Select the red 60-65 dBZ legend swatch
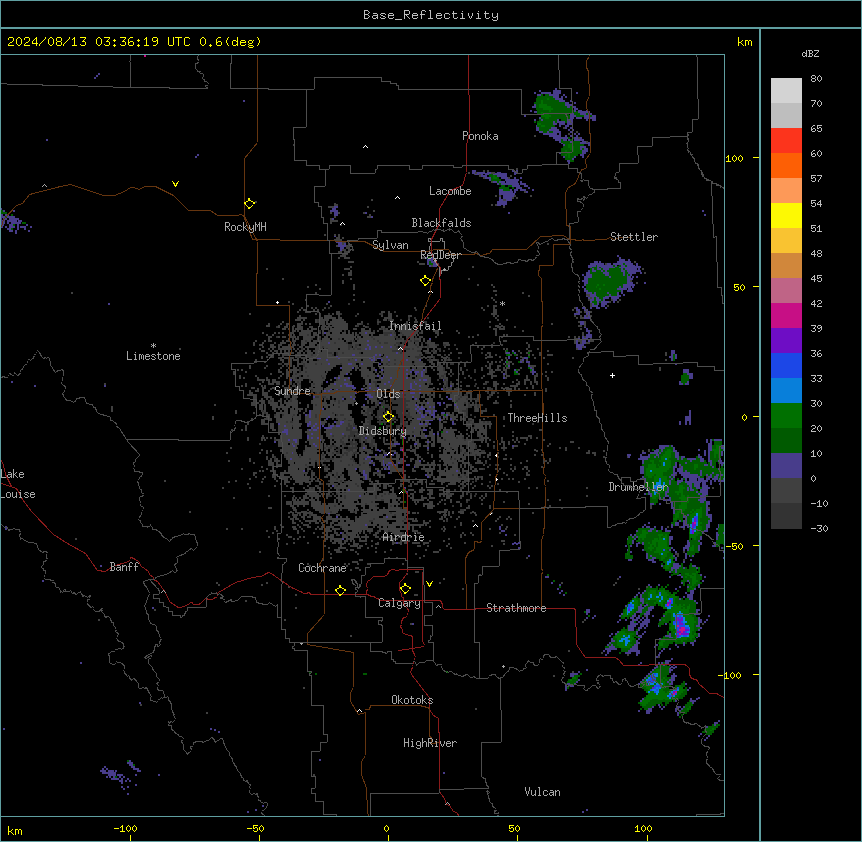The width and height of the screenshot is (862, 842). click(x=786, y=141)
